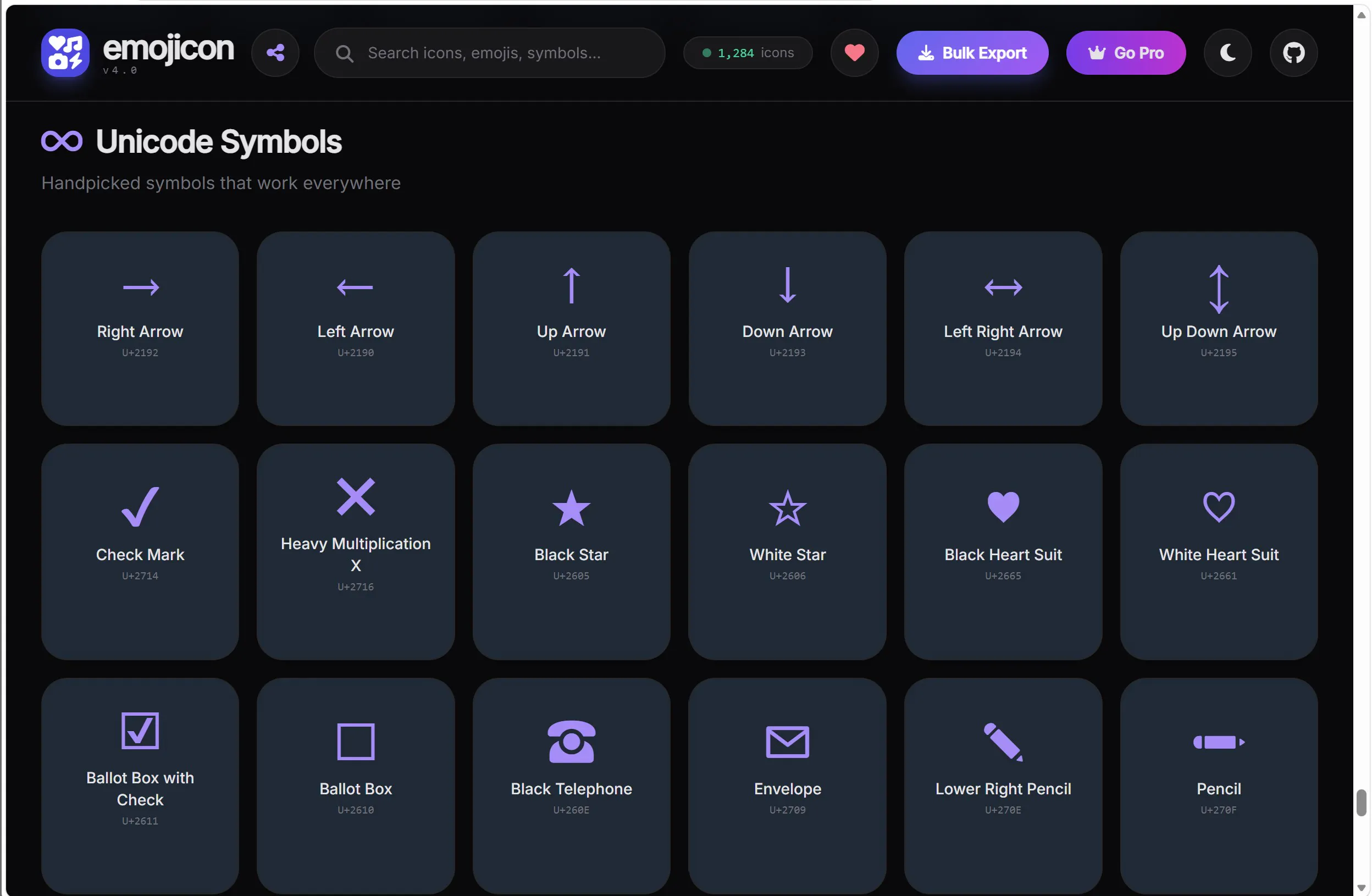Screen dimensions: 1372x896
Task: Click the Bulk Export button
Action: 972,52
